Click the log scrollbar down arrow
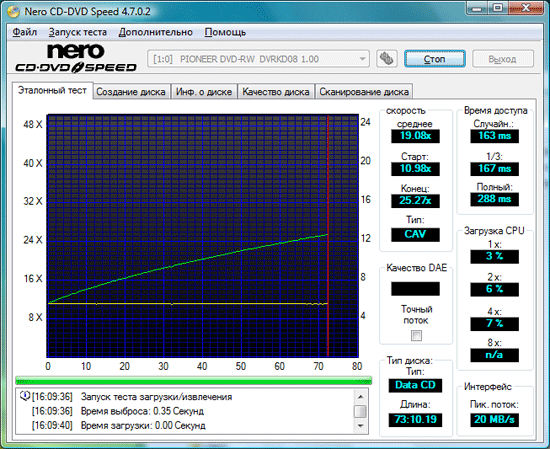 pyautogui.click(x=360, y=425)
